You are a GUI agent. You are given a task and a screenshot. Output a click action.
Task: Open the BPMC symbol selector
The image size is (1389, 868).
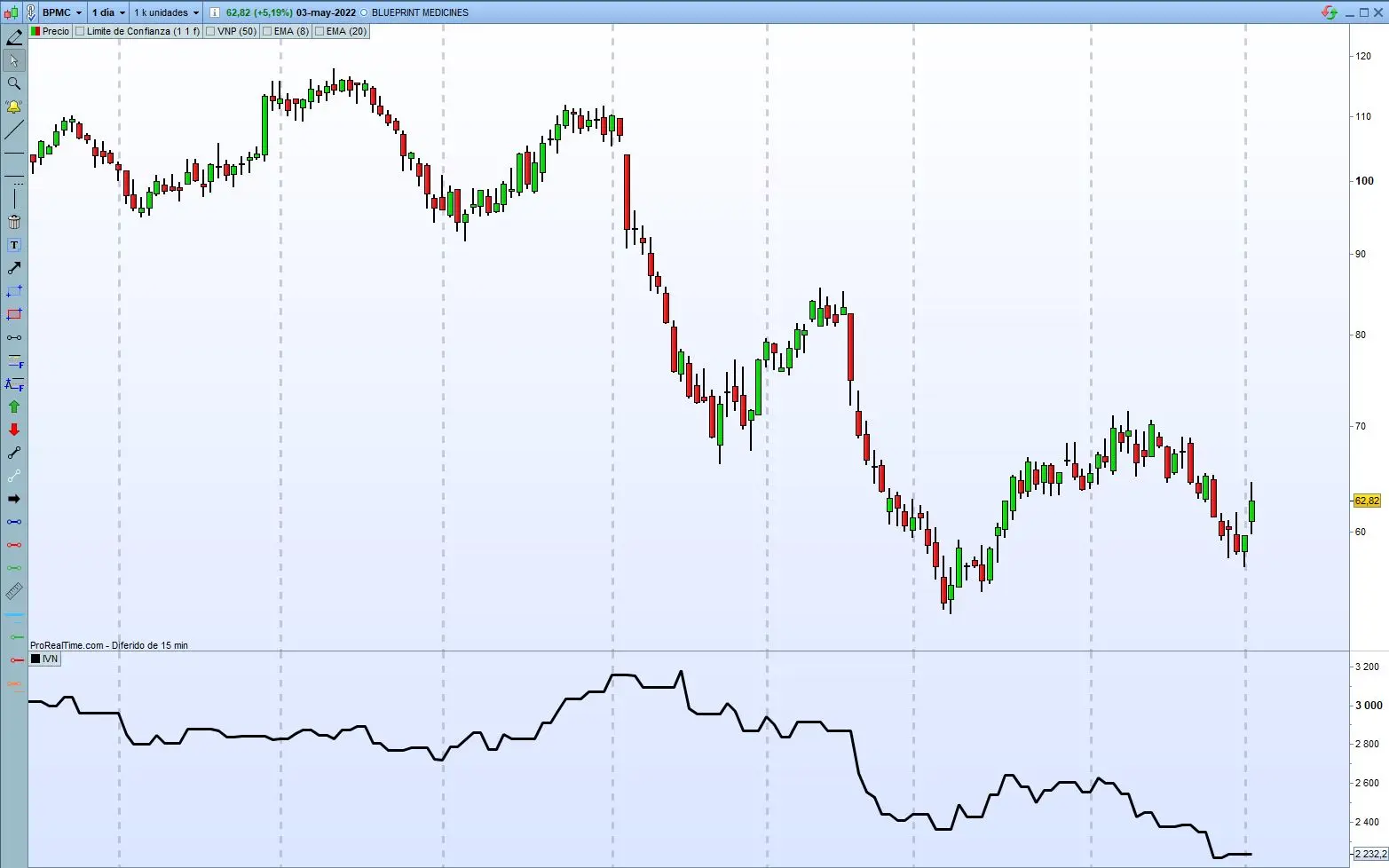click(x=60, y=12)
